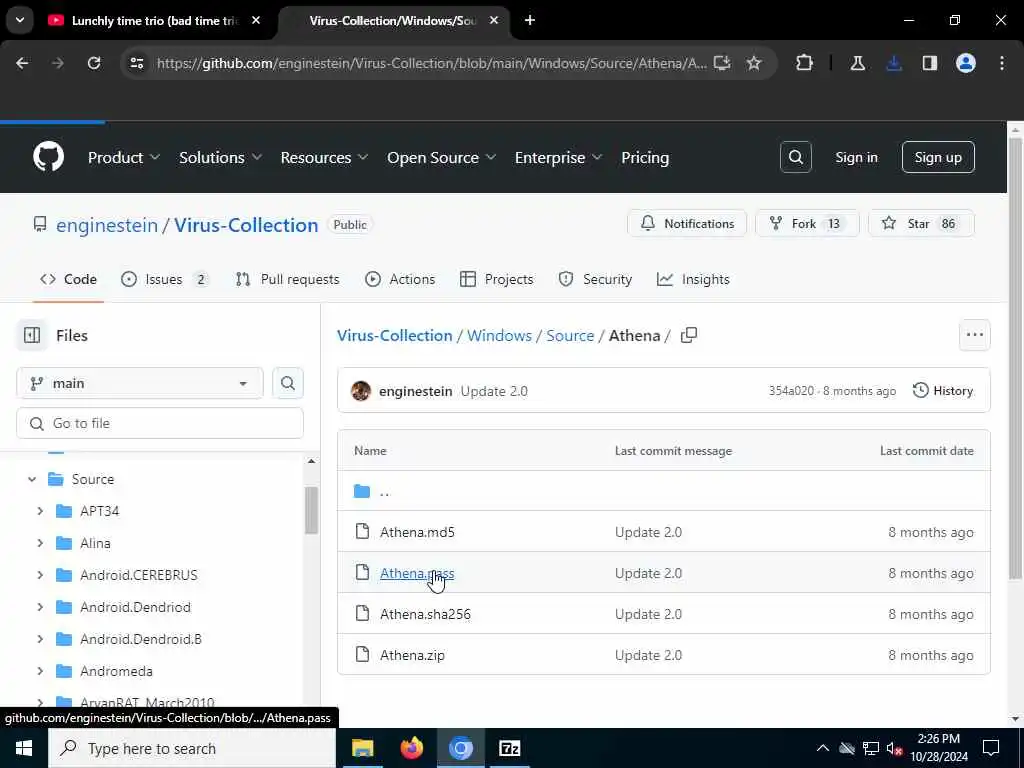This screenshot has width=1024, height=768.
Task: Expand the APT34 folder
Action: point(40,511)
